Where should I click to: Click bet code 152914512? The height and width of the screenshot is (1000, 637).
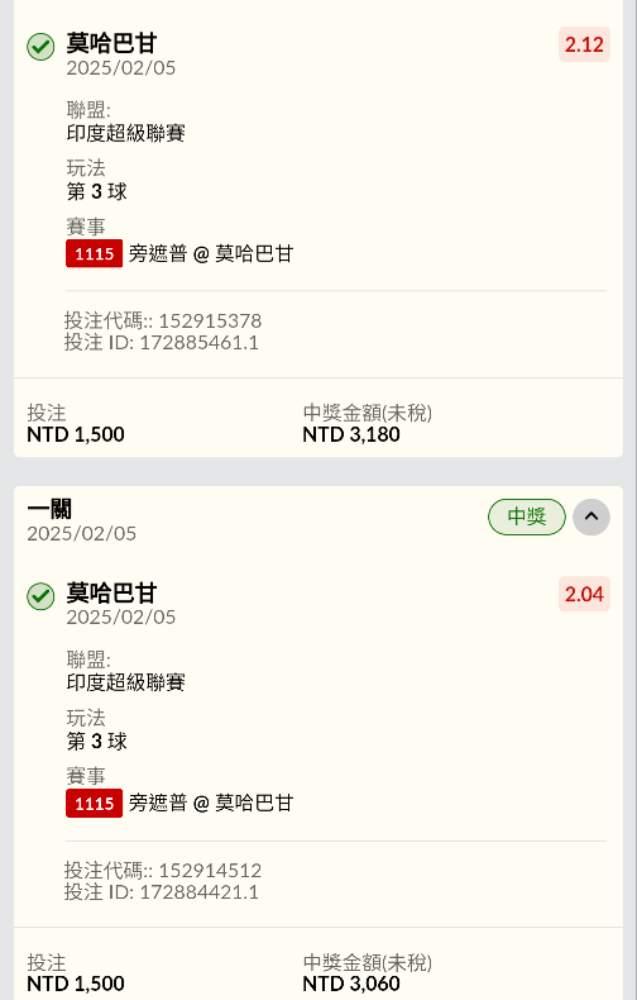coord(209,870)
